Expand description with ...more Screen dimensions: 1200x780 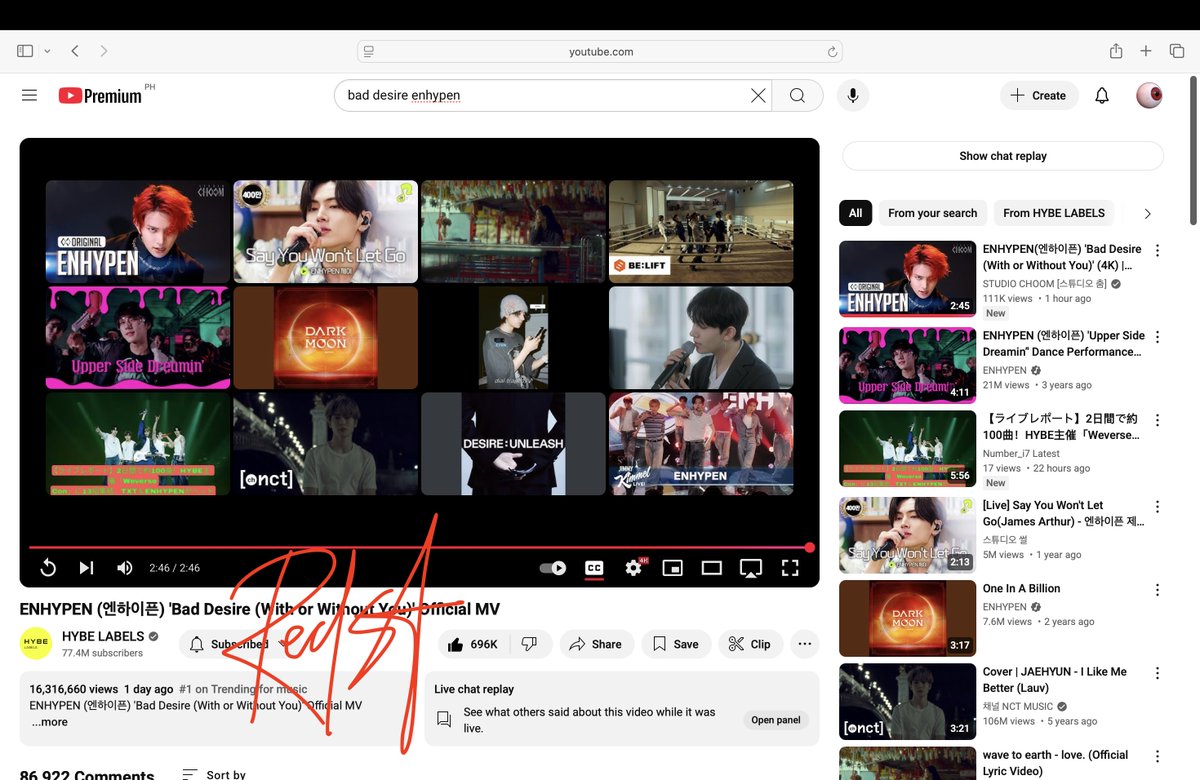pyautogui.click(x=49, y=722)
